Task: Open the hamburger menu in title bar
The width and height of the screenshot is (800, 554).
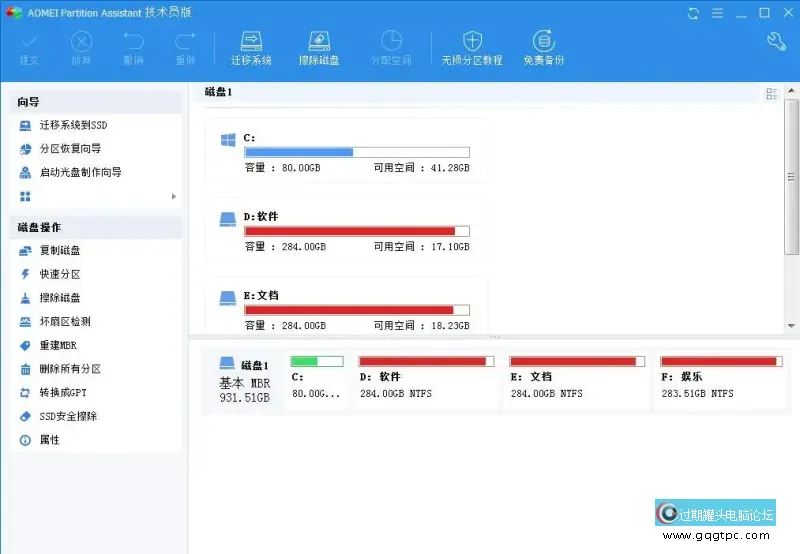Action: coord(717,13)
